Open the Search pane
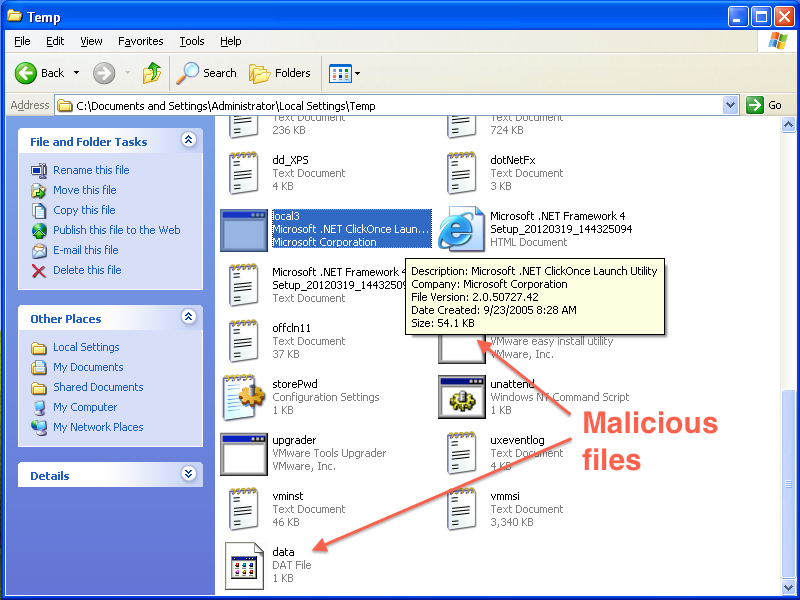The width and height of the screenshot is (800, 600). click(207, 73)
